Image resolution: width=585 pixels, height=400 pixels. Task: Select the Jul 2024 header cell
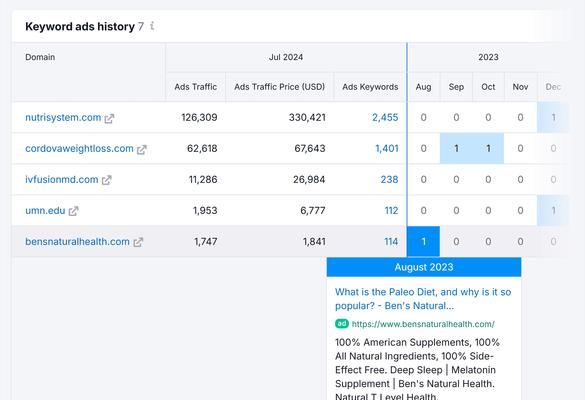(x=286, y=57)
